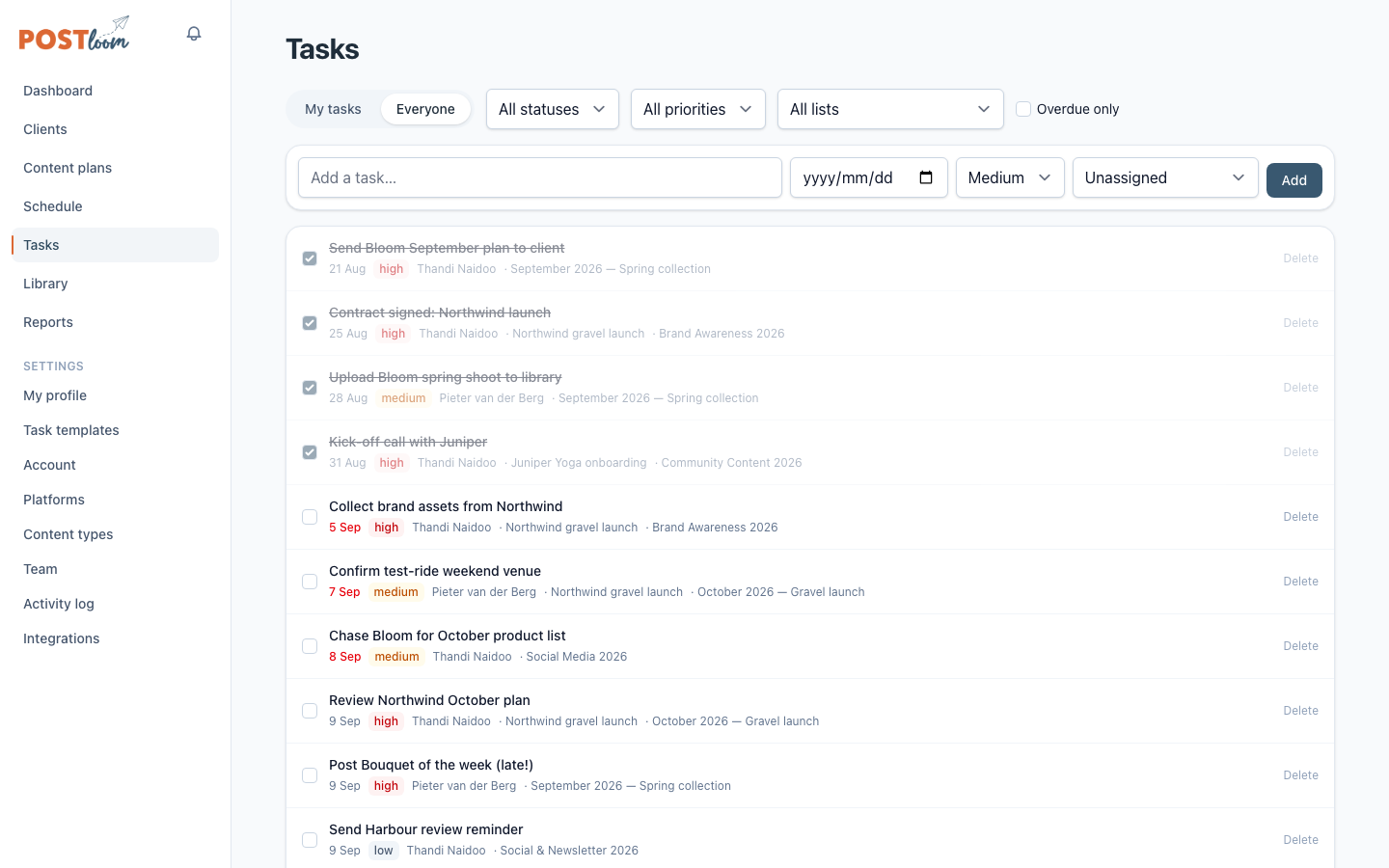Open the Activity log page
1389x868 pixels.
[115, 604]
